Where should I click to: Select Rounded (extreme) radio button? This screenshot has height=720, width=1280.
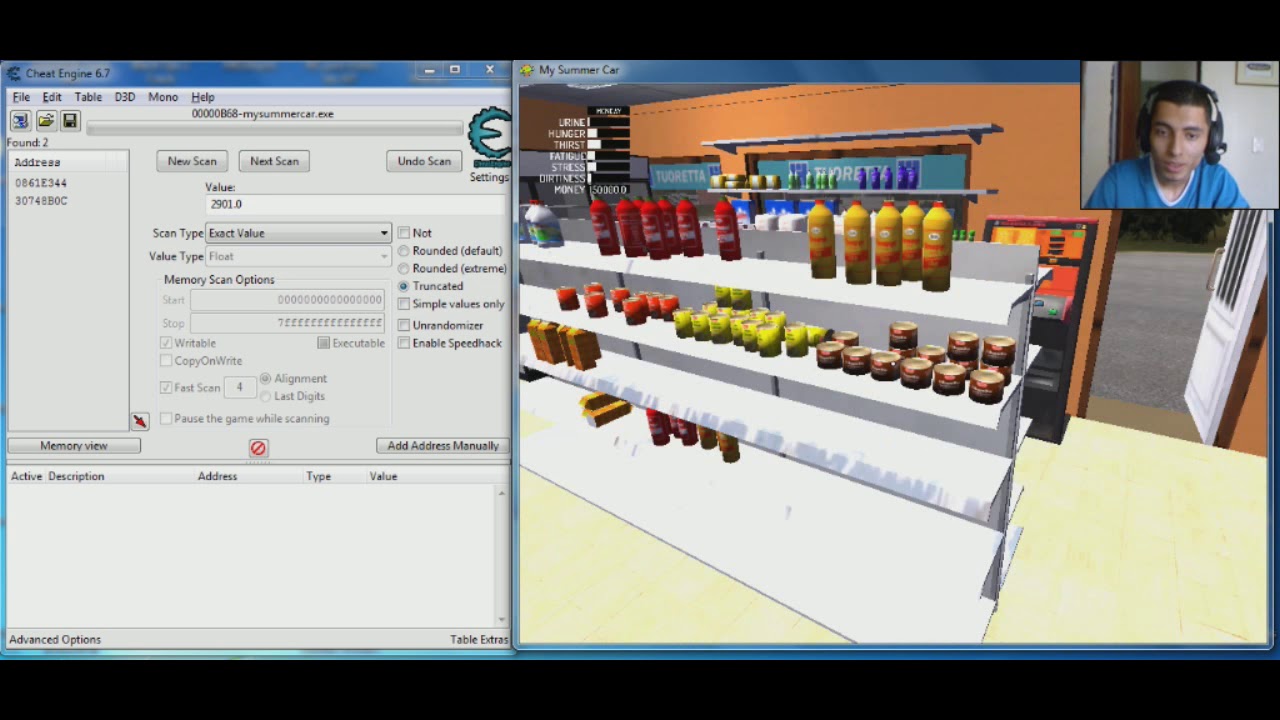coord(404,269)
